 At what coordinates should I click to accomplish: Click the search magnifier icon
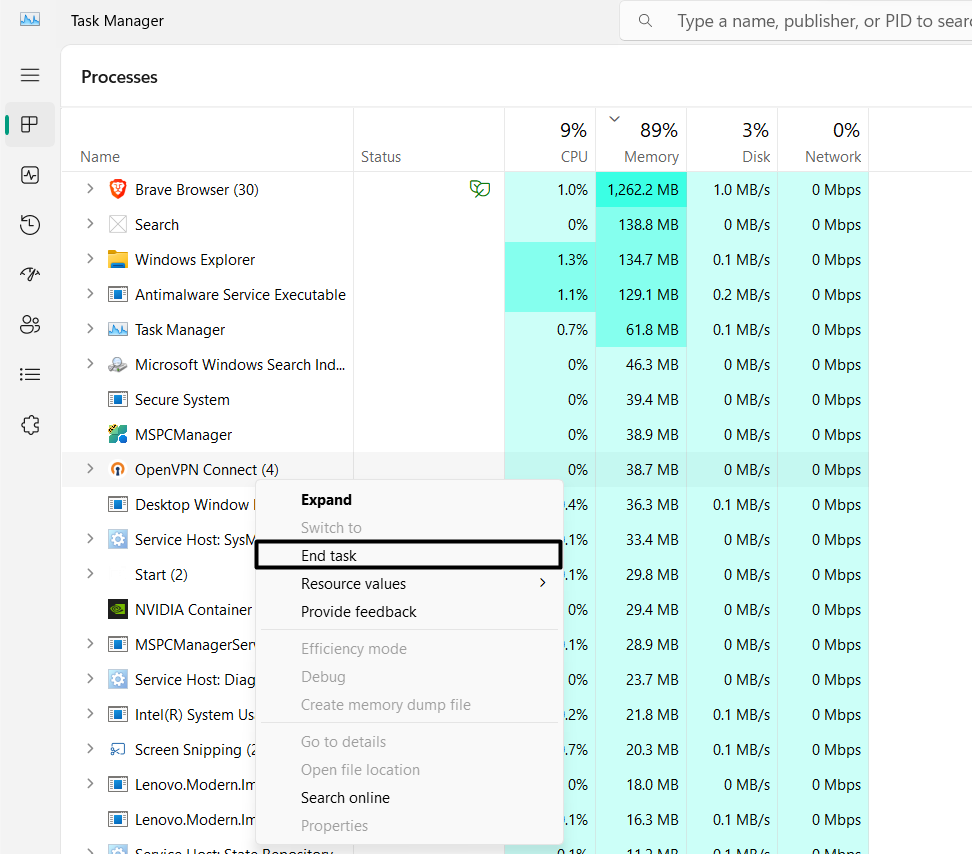click(x=645, y=20)
